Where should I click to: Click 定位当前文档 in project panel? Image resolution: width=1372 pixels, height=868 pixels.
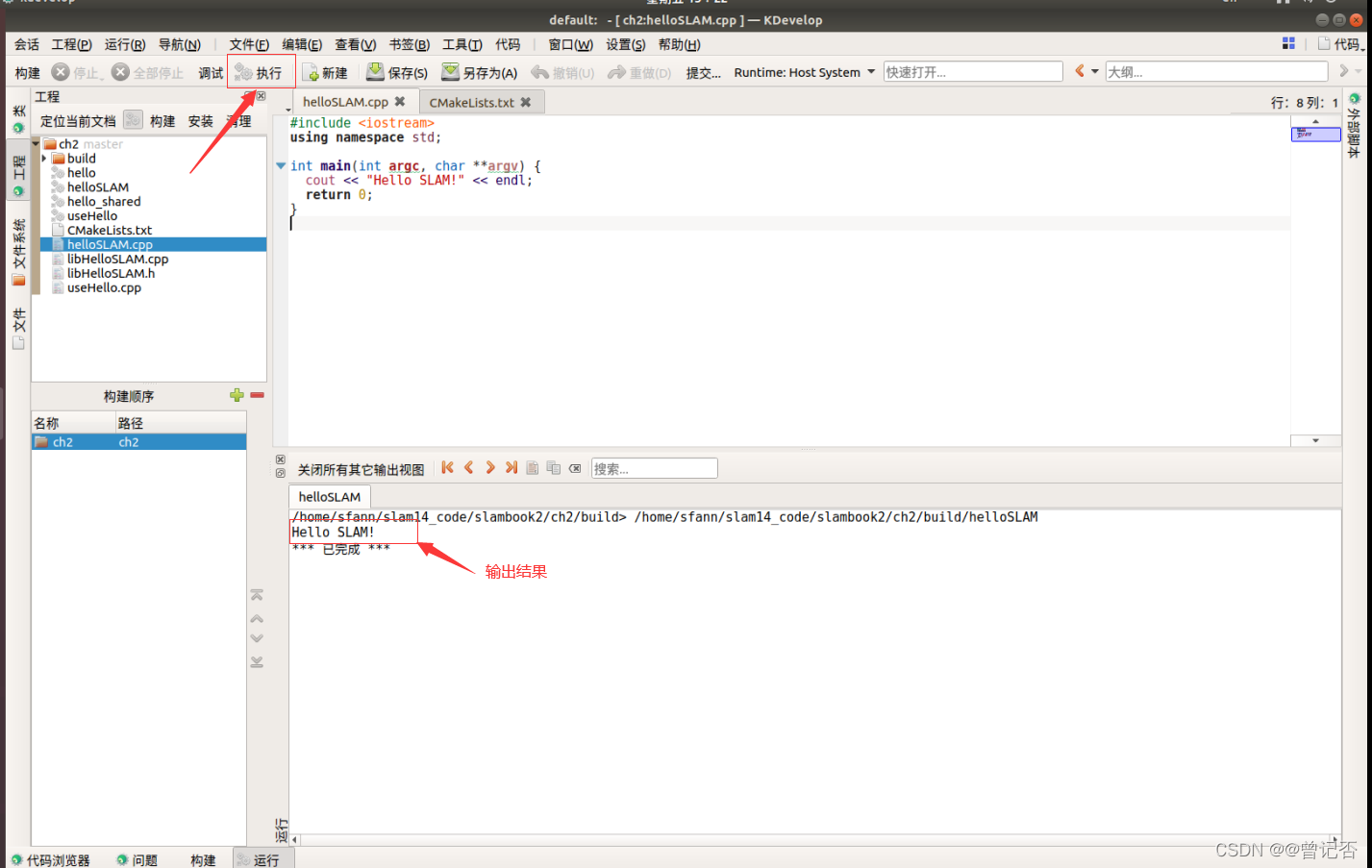click(x=78, y=120)
